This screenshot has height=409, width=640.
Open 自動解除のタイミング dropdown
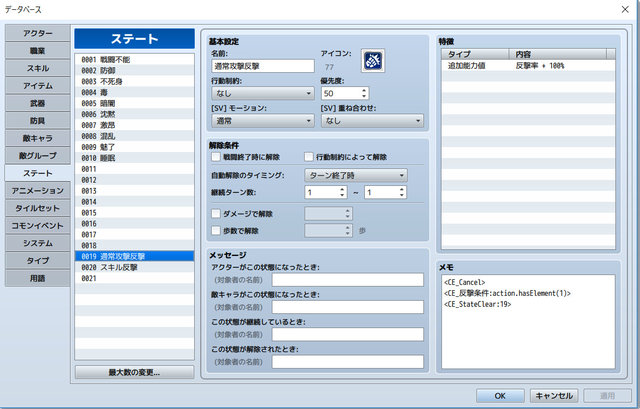(x=356, y=176)
